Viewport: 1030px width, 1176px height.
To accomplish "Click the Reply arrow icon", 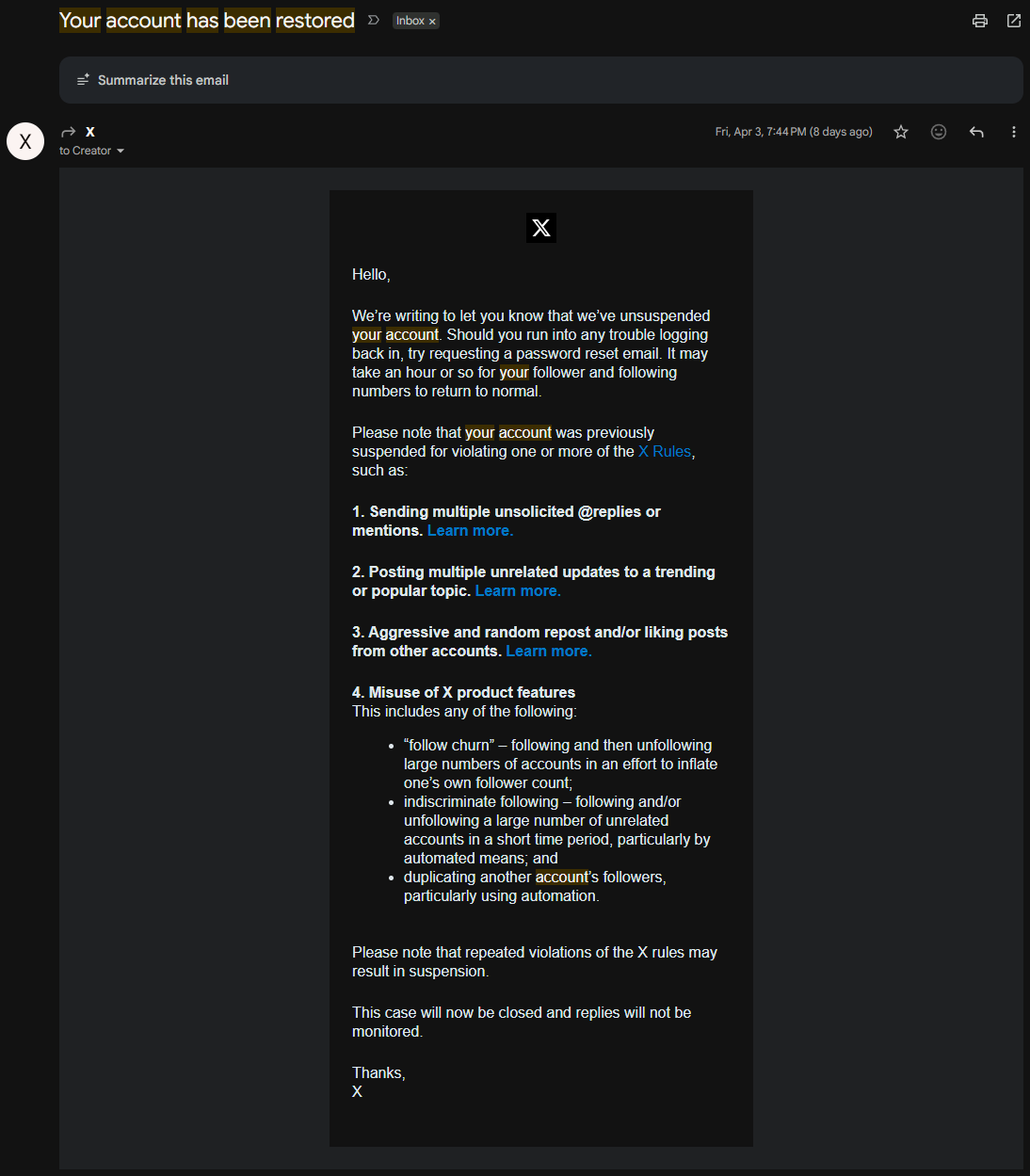I will (976, 132).
